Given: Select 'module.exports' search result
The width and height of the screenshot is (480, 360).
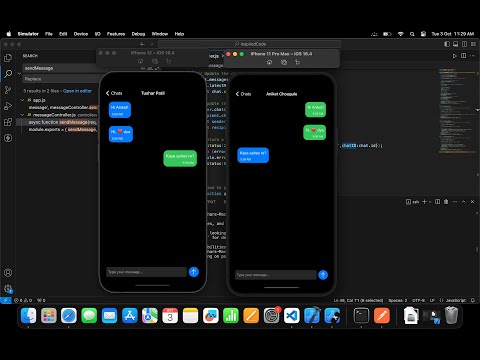Looking at the screenshot, I should (62, 129).
